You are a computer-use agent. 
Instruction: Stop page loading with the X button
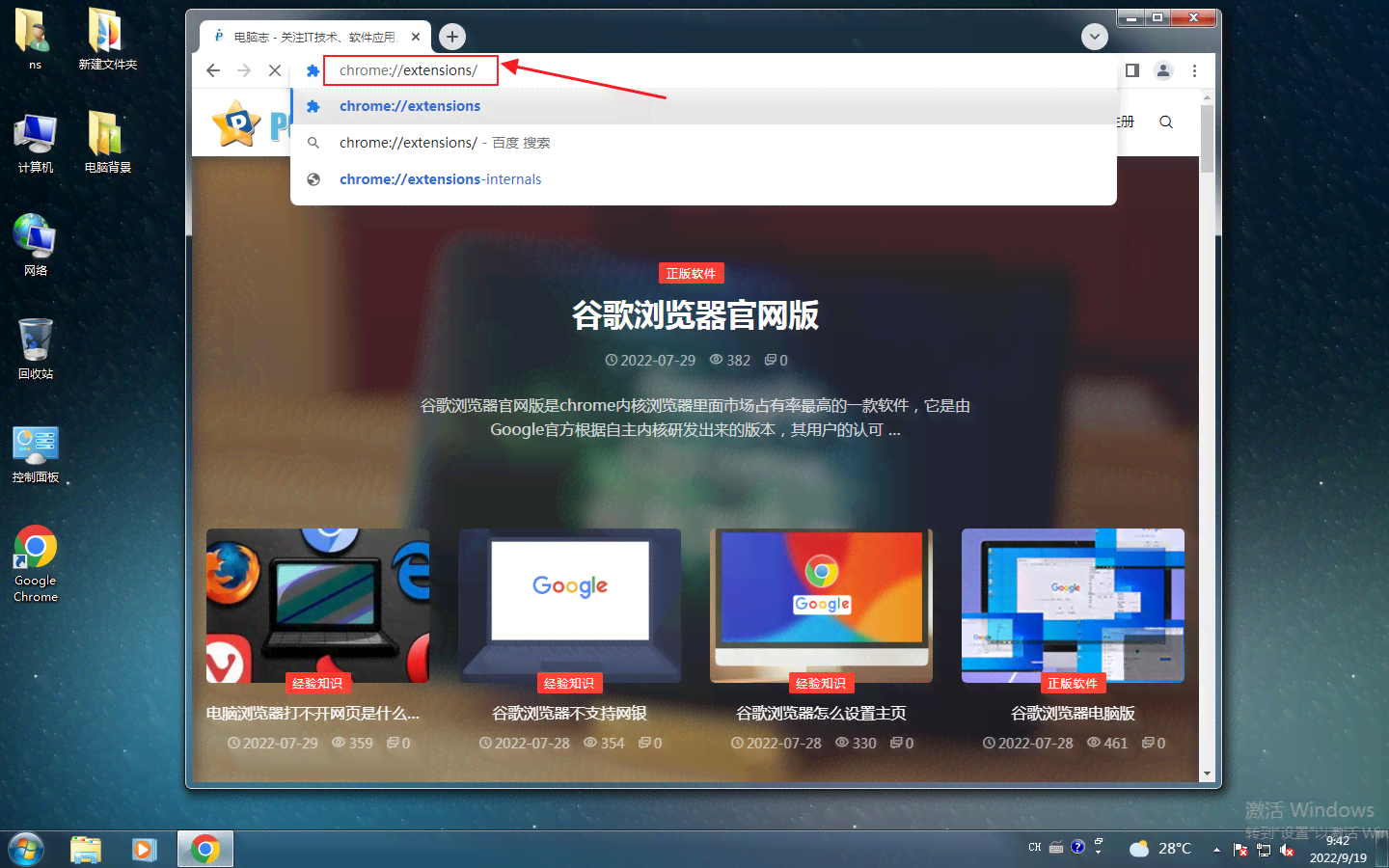[x=275, y=70]
